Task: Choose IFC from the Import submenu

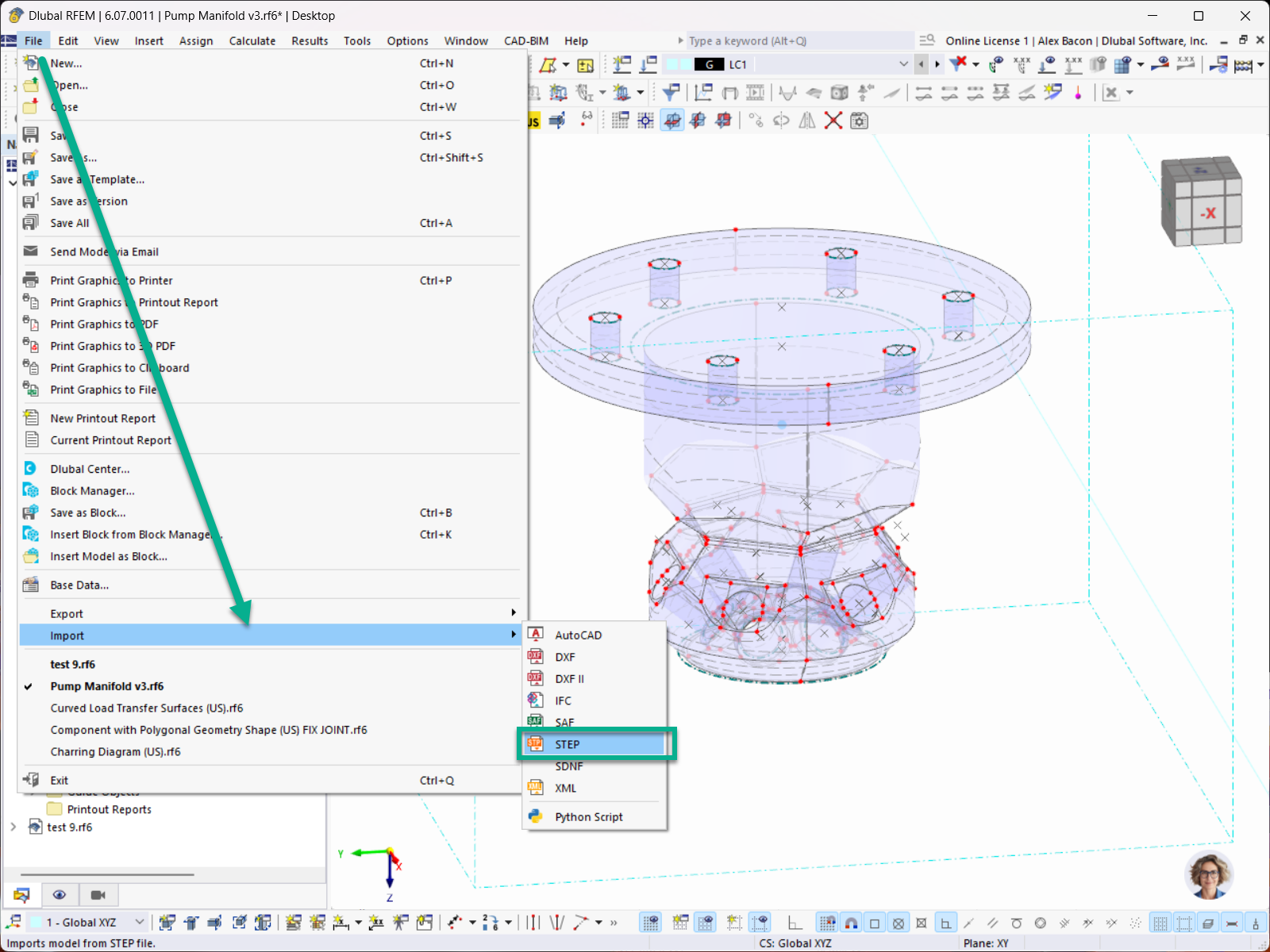Action: tap(562, 700)
